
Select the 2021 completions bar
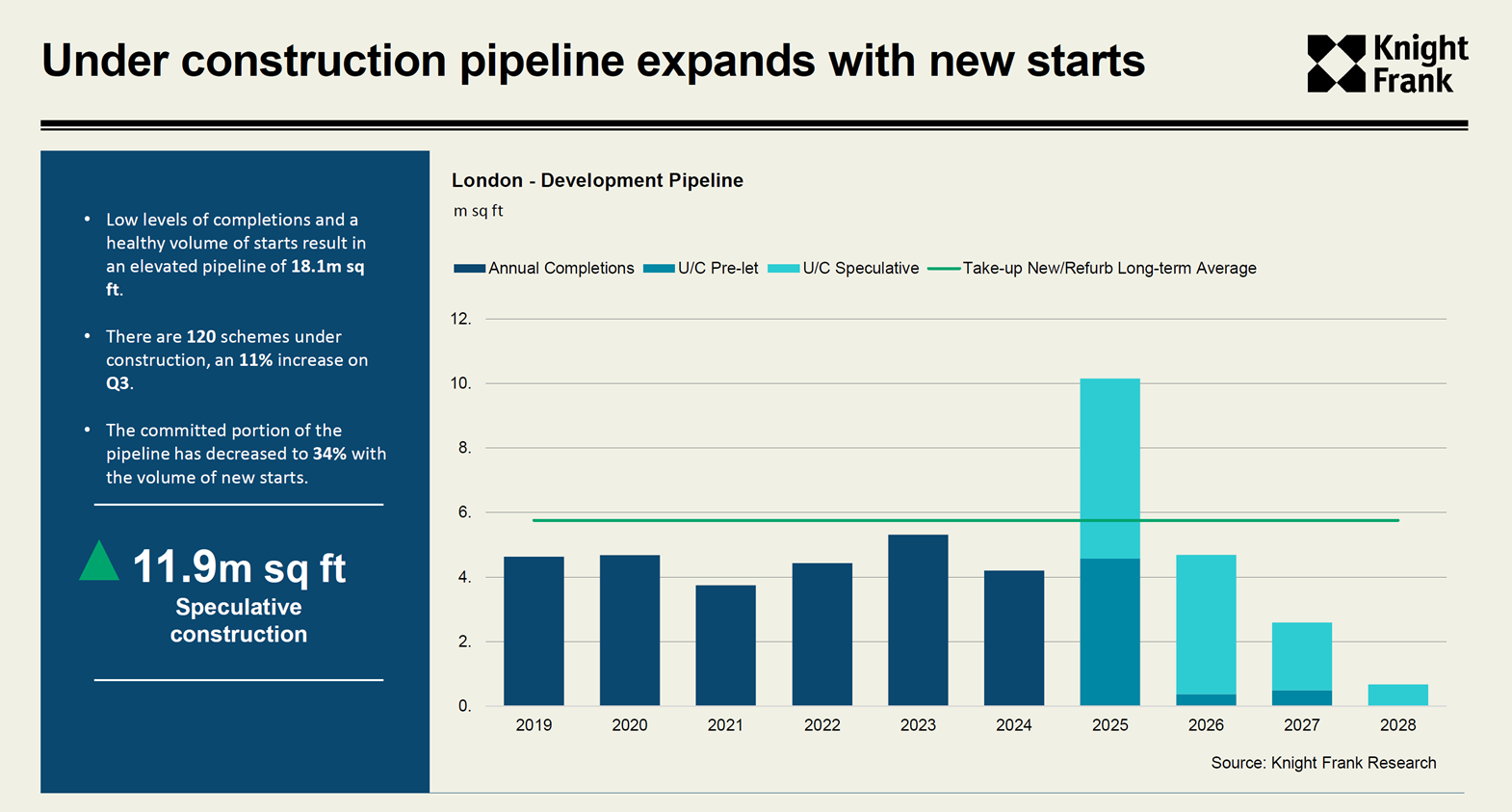pyautogui.click(x=725, y=645)
